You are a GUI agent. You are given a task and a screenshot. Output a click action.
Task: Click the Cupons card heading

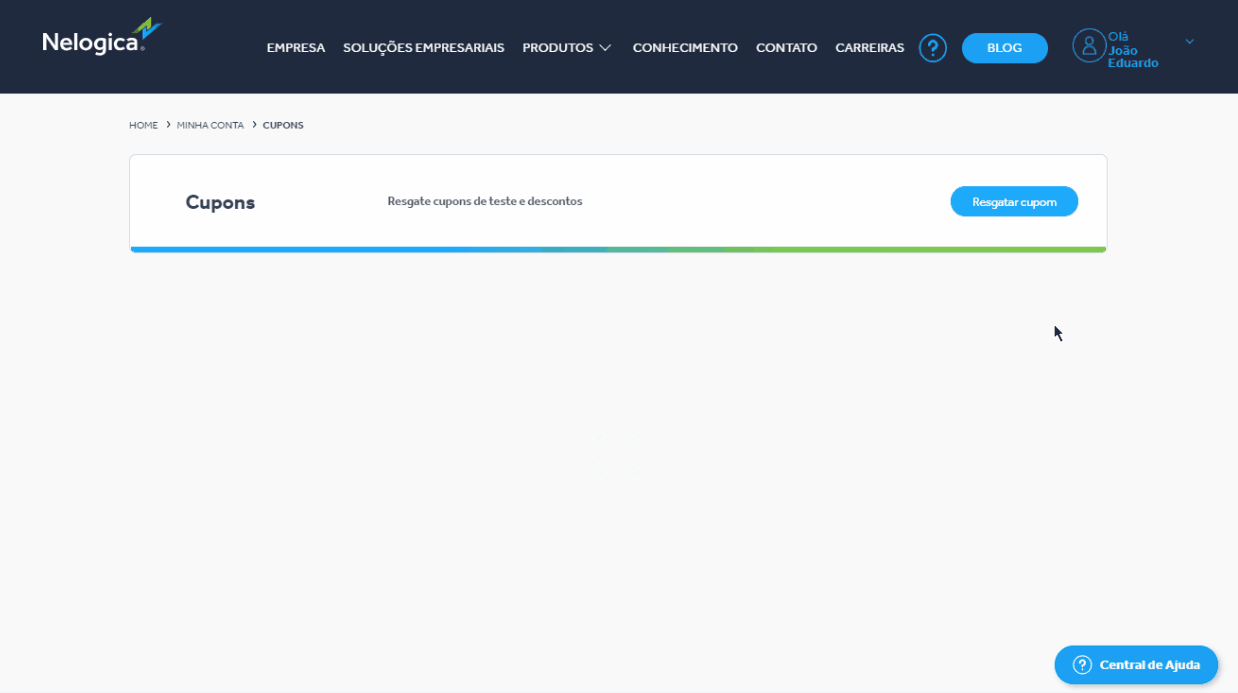coord(220,202)
